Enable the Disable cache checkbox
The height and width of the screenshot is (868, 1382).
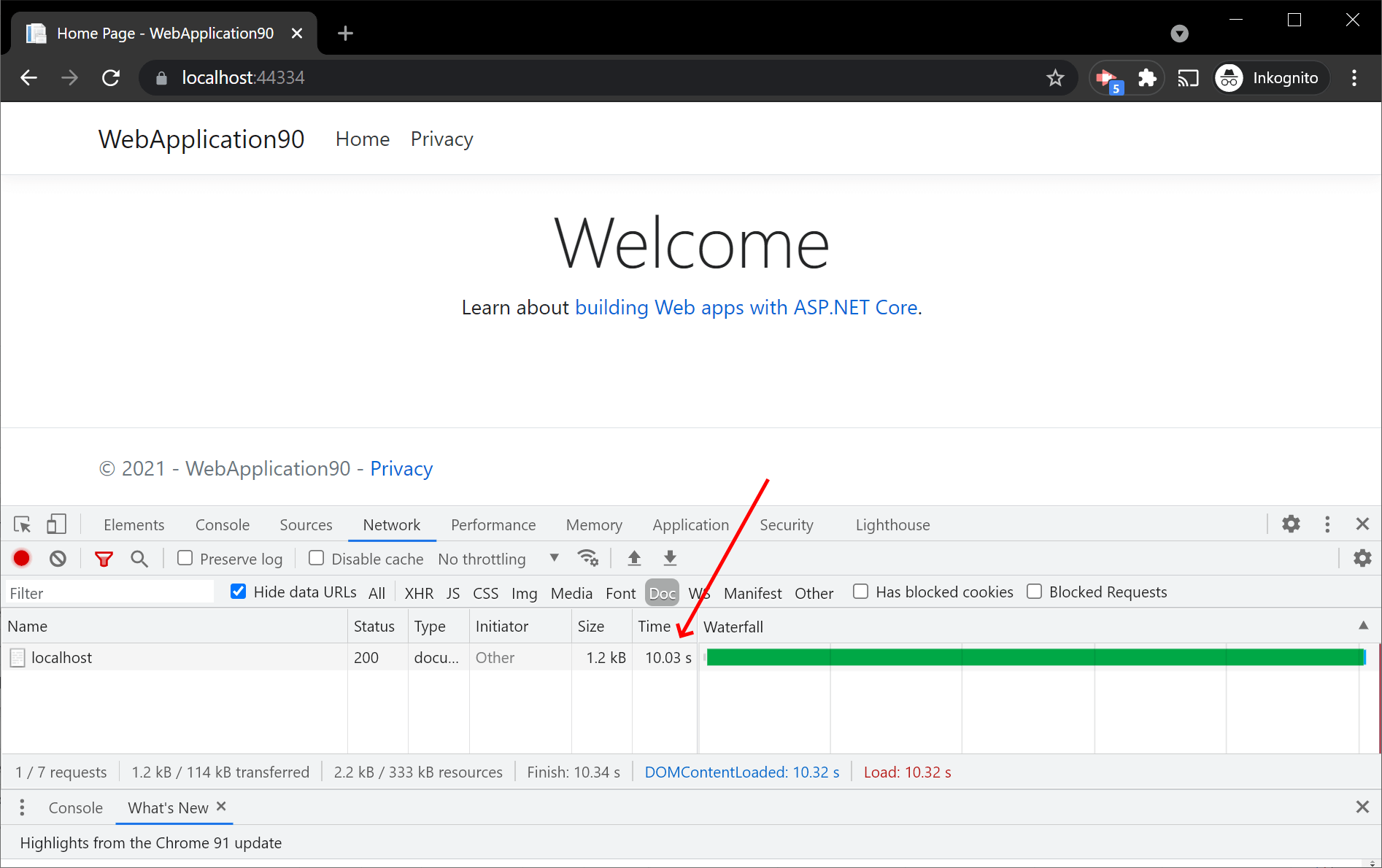[316, 558]
